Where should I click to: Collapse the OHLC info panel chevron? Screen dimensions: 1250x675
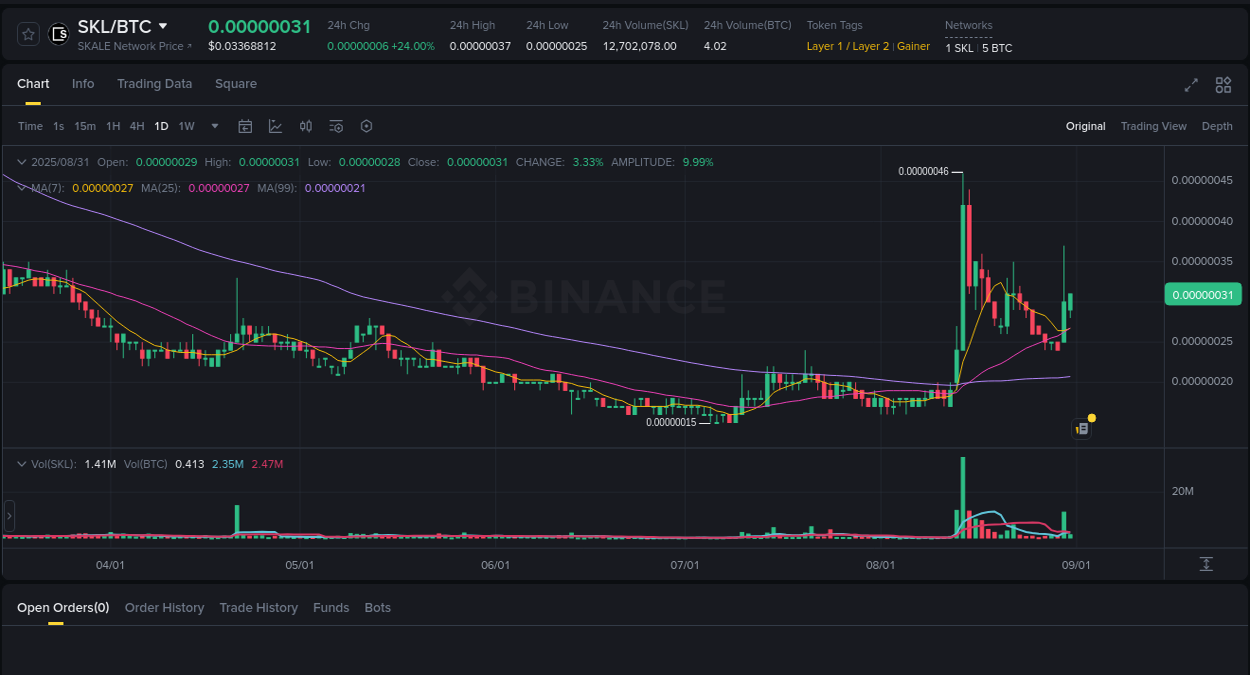(x=20, y=161)
